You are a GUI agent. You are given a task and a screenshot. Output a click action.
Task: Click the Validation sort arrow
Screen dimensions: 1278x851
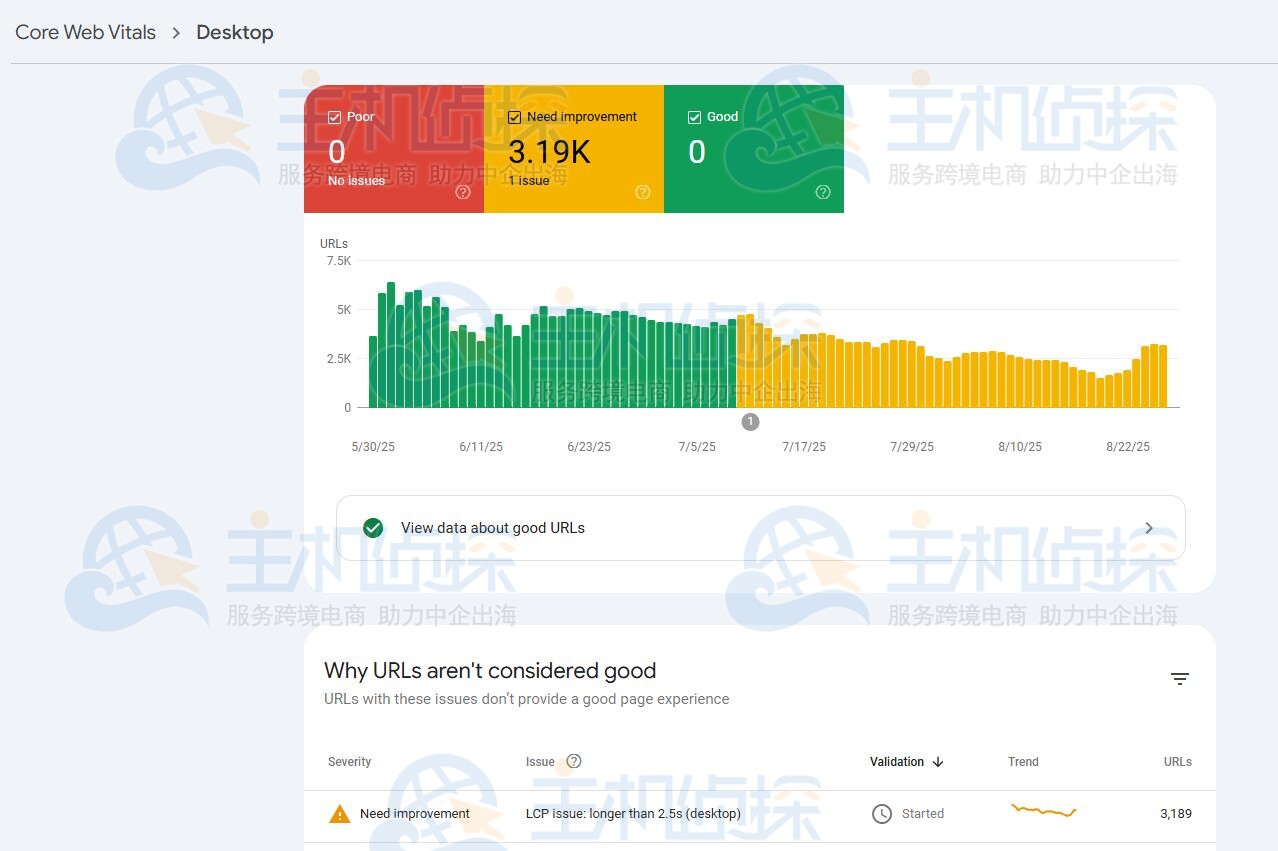[x=937, y=761]
